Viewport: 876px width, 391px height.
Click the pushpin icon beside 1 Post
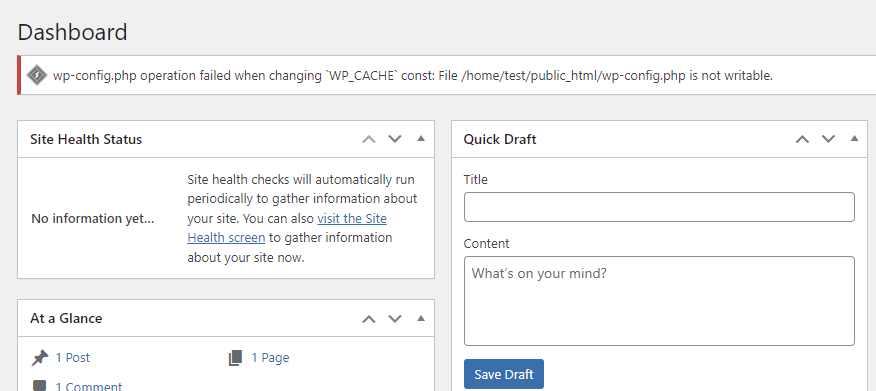(40, 357)
